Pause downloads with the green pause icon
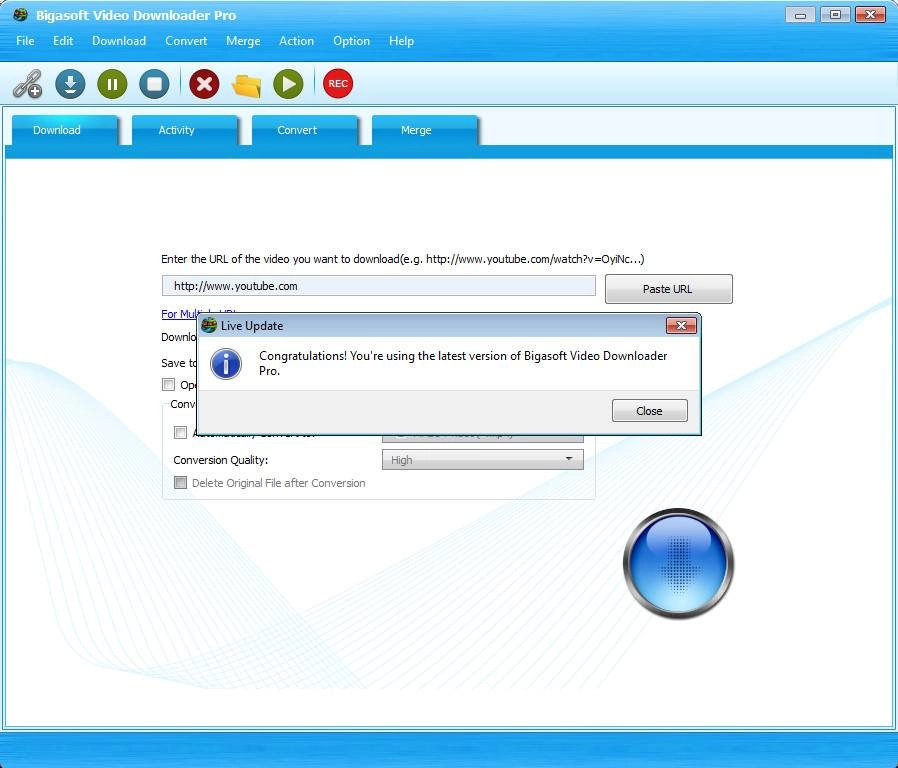The width and height of the screenshot is (898, 768). 112,84
